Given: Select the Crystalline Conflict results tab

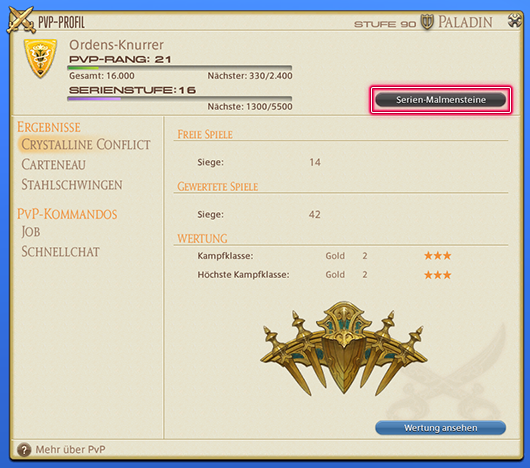Looking at the screenshot, I should point(86,145).
